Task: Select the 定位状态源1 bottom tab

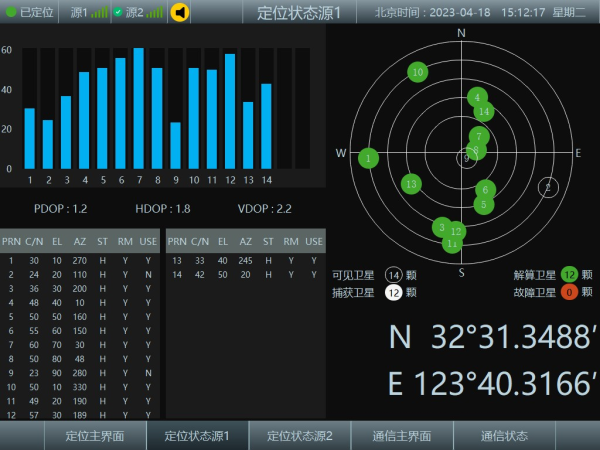Action: [x=197, y=435]
